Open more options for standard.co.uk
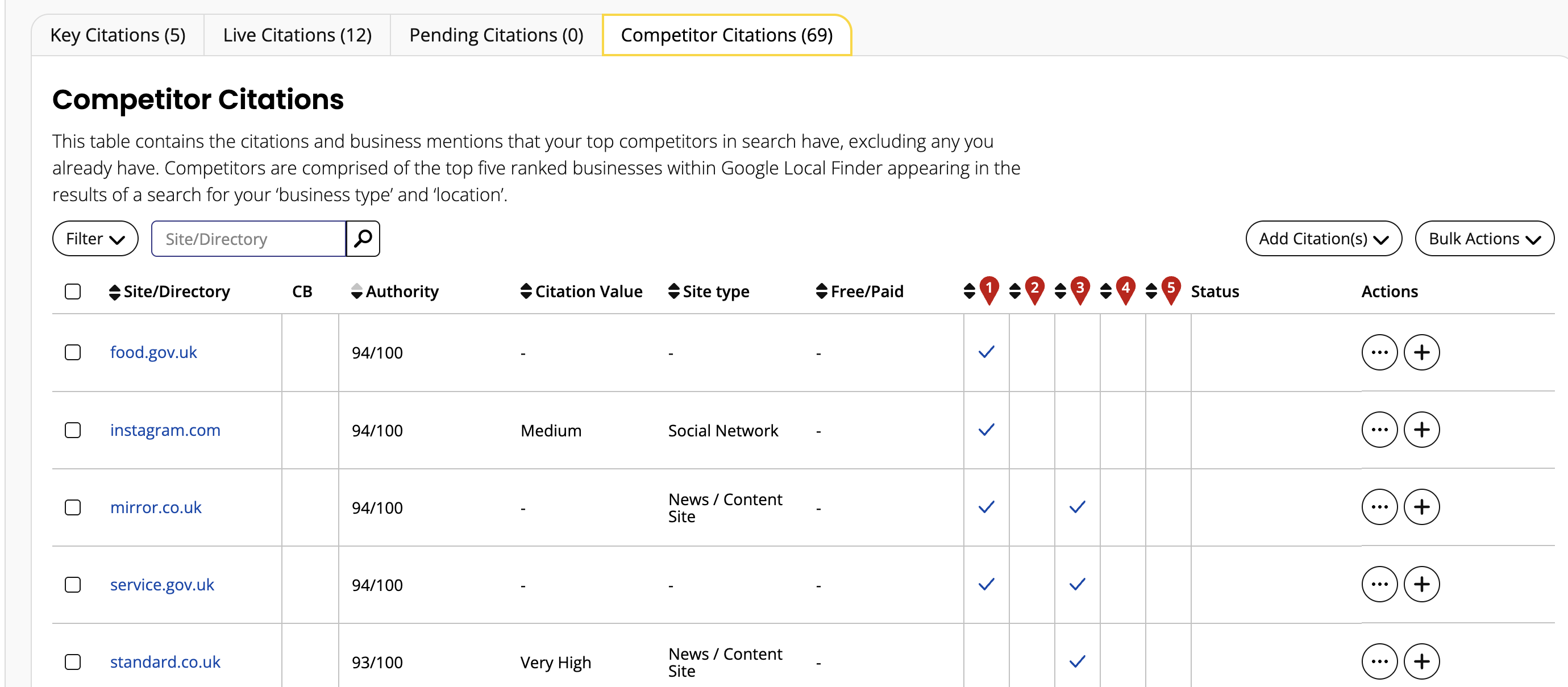 [1379, 661]
